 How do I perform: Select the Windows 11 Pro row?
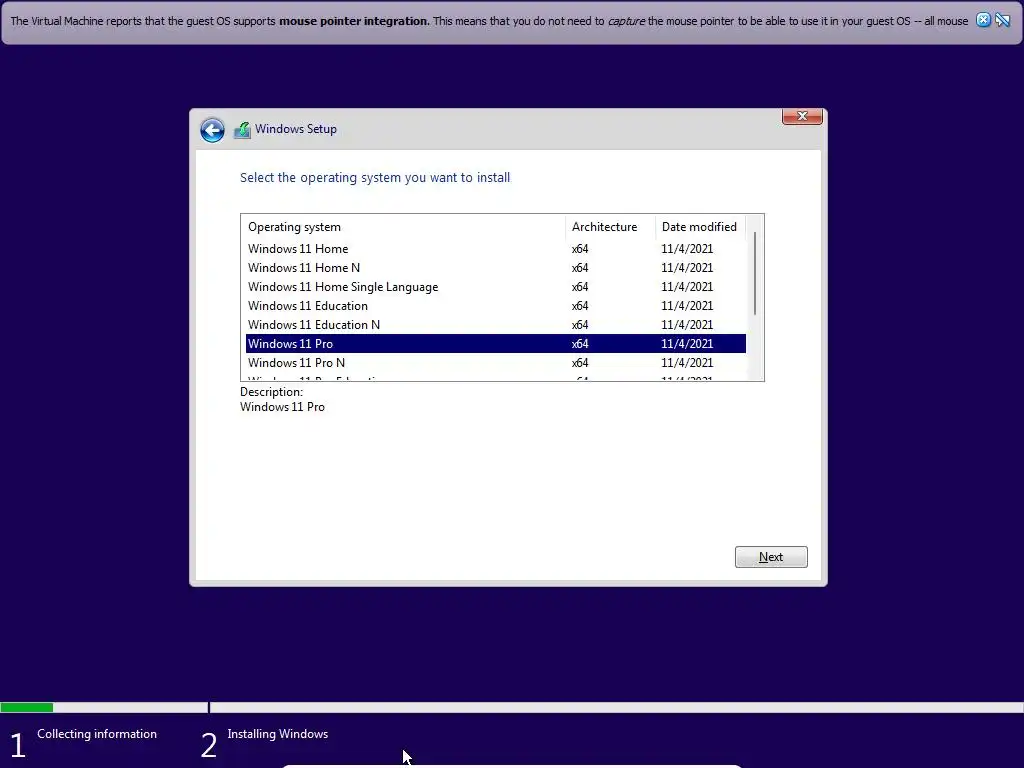[x=496, y=344]
